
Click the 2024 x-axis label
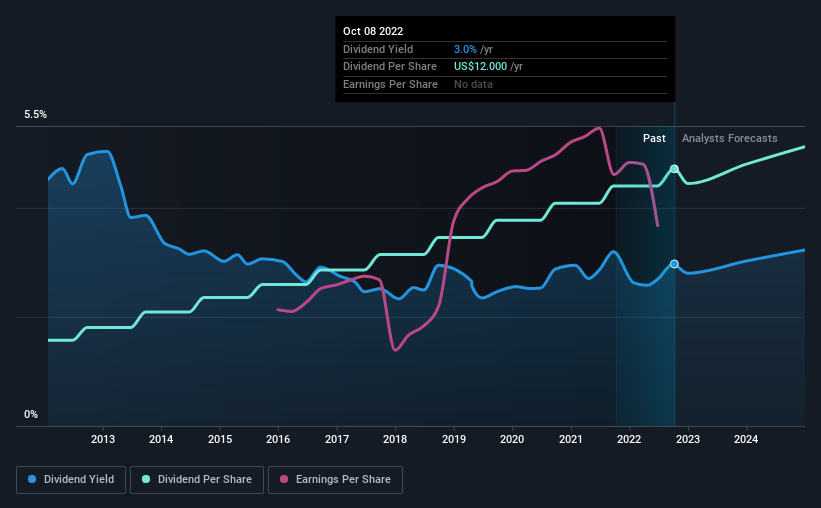(746, 439)
